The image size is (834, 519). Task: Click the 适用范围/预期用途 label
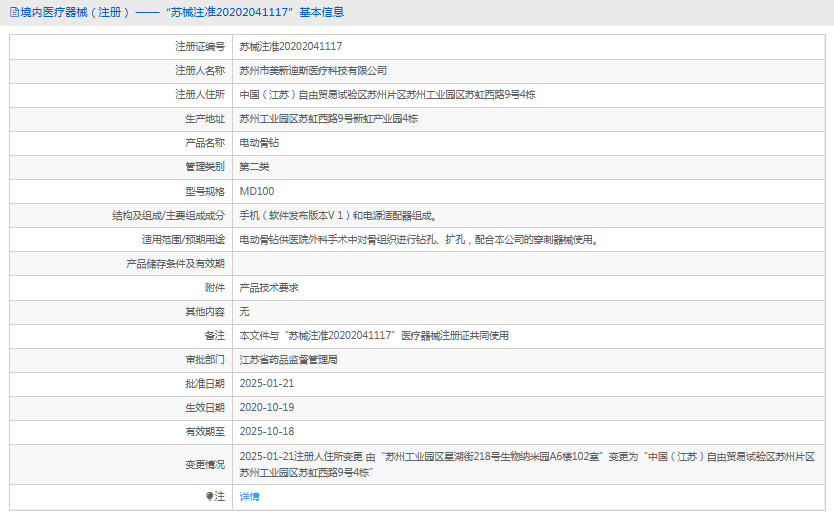(x=183, y=240)
